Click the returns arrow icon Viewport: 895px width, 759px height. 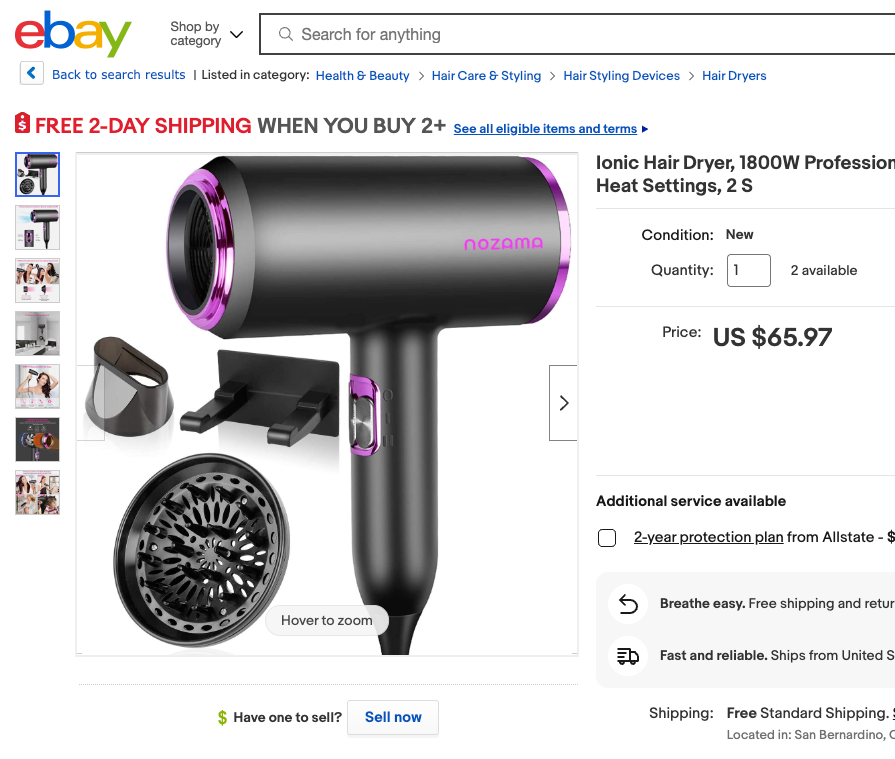pos(628,604)
